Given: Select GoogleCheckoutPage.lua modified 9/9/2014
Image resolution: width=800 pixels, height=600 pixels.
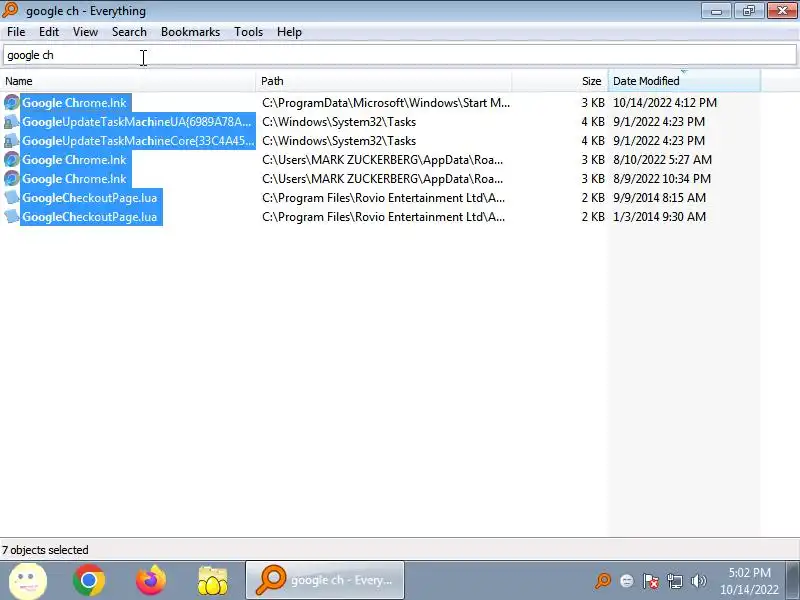Looking at the screenshot, I should (x=90, y=198).
